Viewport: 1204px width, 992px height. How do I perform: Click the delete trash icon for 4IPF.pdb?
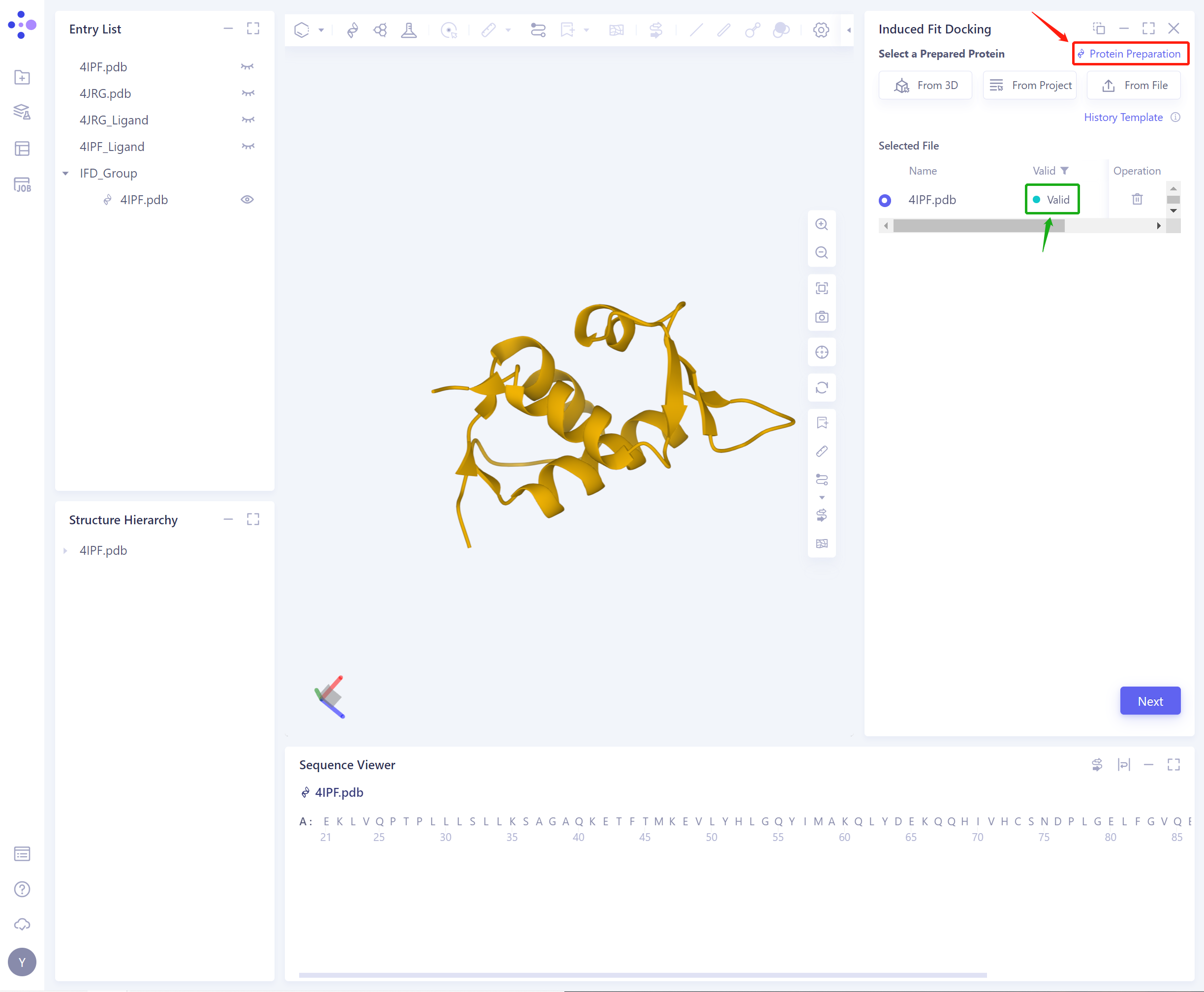pyautogui.click(x=1137, y=199)
